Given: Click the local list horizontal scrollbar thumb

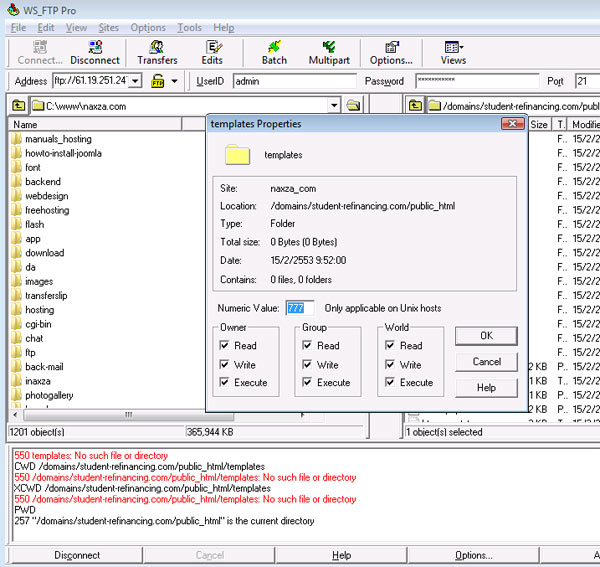Looking at the screenshot, I should pos(128,415).
